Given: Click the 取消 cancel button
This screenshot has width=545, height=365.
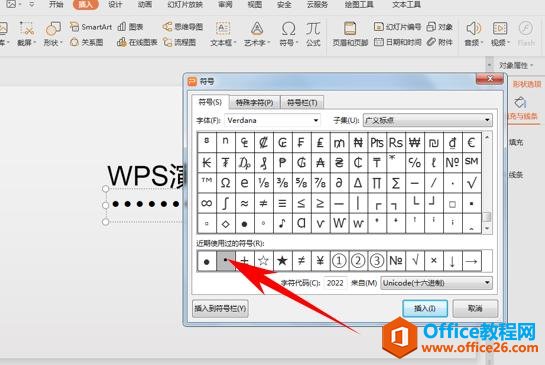Looking at the screenshot, I should (x=475, y=308).
